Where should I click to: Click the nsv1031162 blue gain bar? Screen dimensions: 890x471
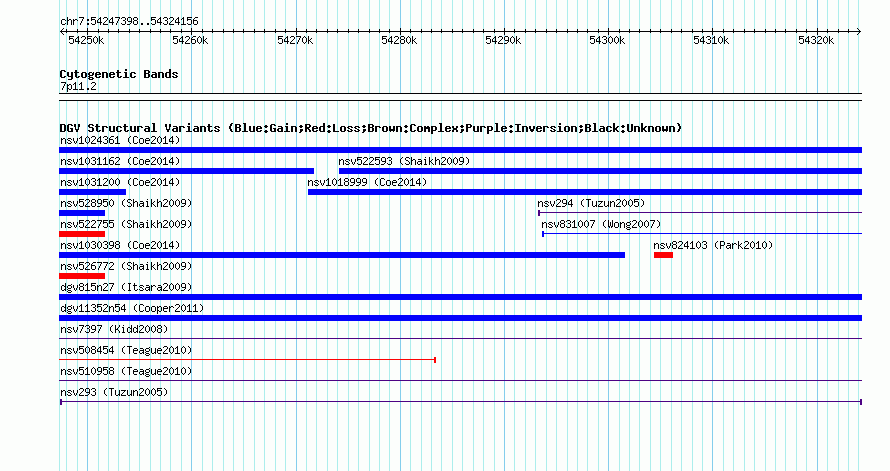(x=186, y=171)
